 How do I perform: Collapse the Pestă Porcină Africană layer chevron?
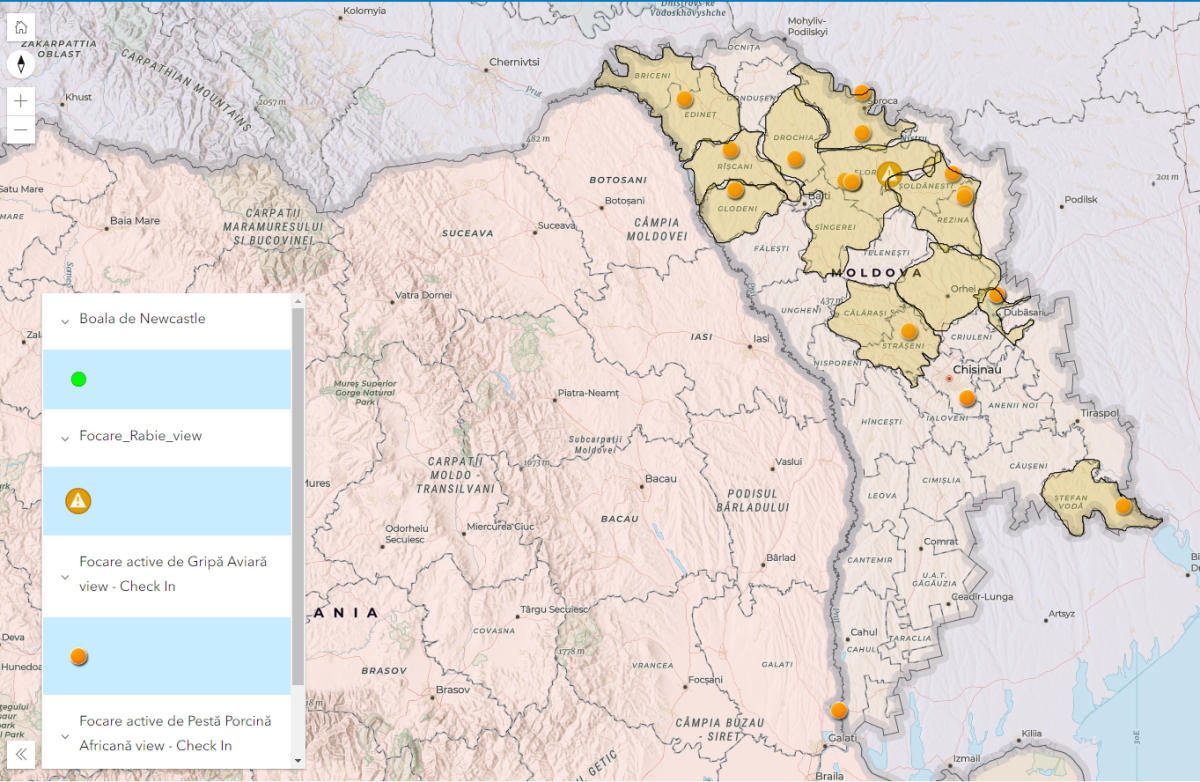click(65, 736)
